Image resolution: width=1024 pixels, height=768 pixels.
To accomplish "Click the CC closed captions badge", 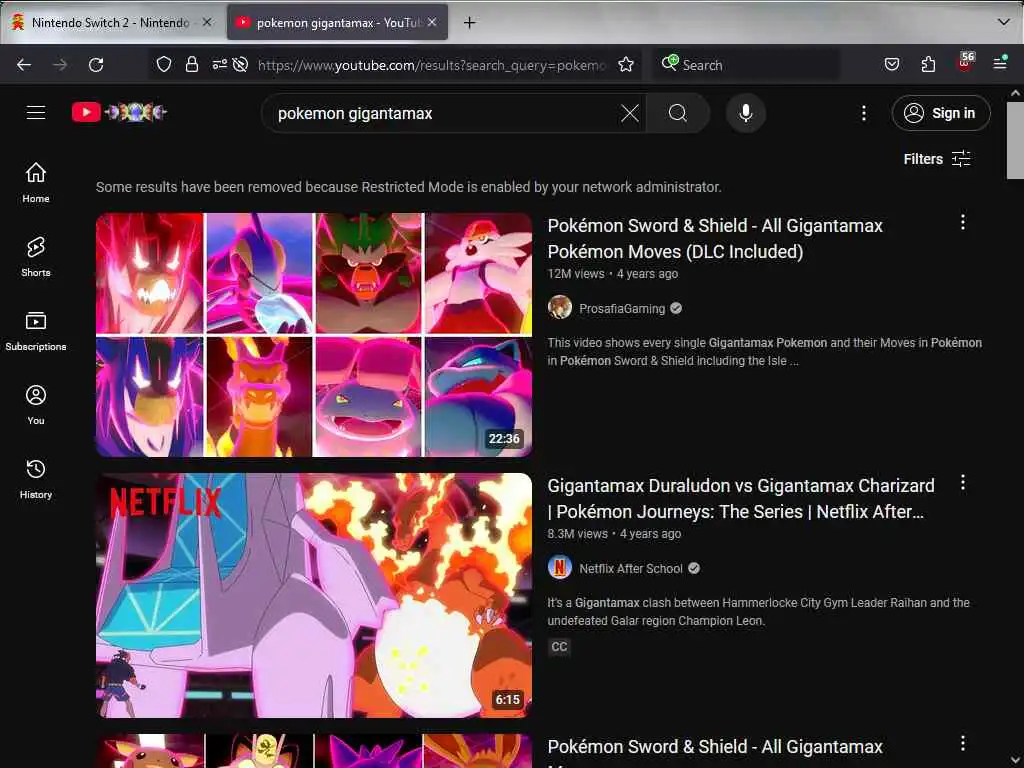I will [x=559, y=647].
